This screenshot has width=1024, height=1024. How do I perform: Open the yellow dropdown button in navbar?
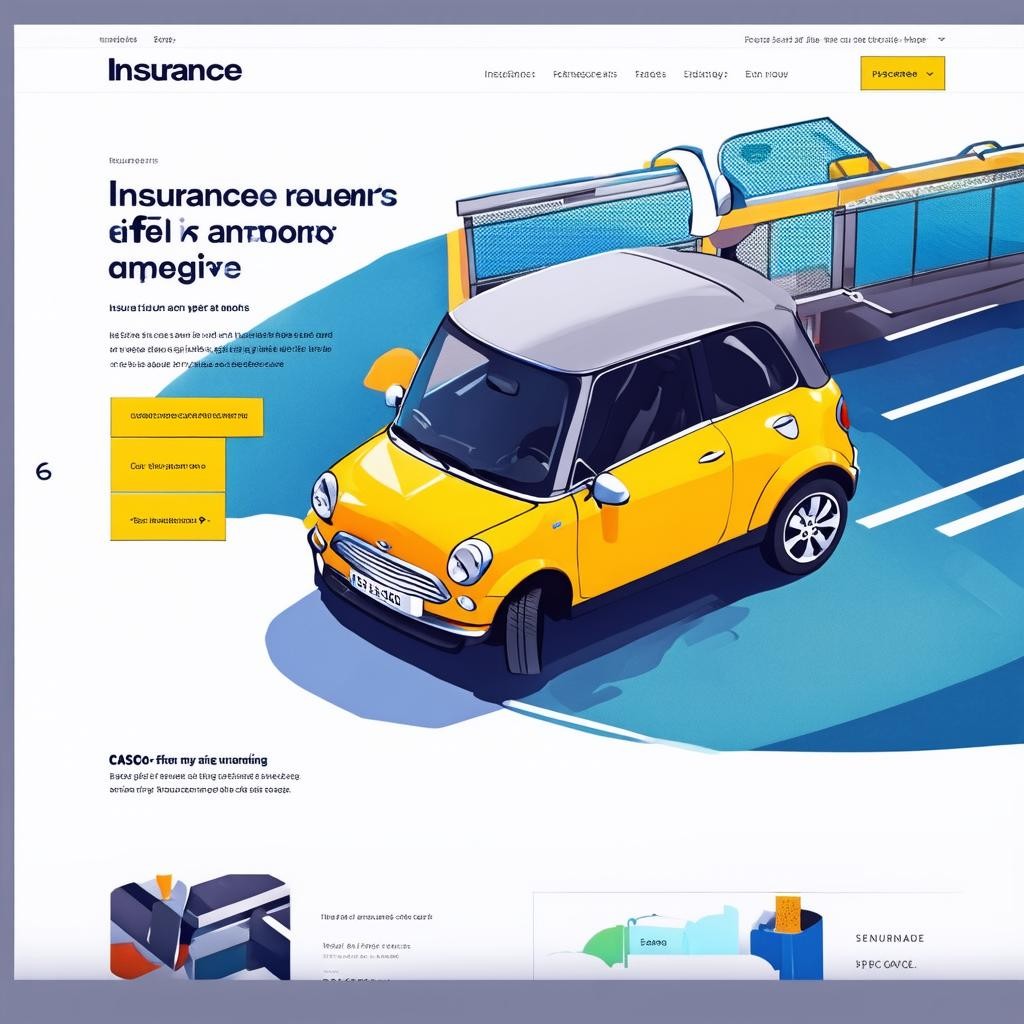click(902, 73)
